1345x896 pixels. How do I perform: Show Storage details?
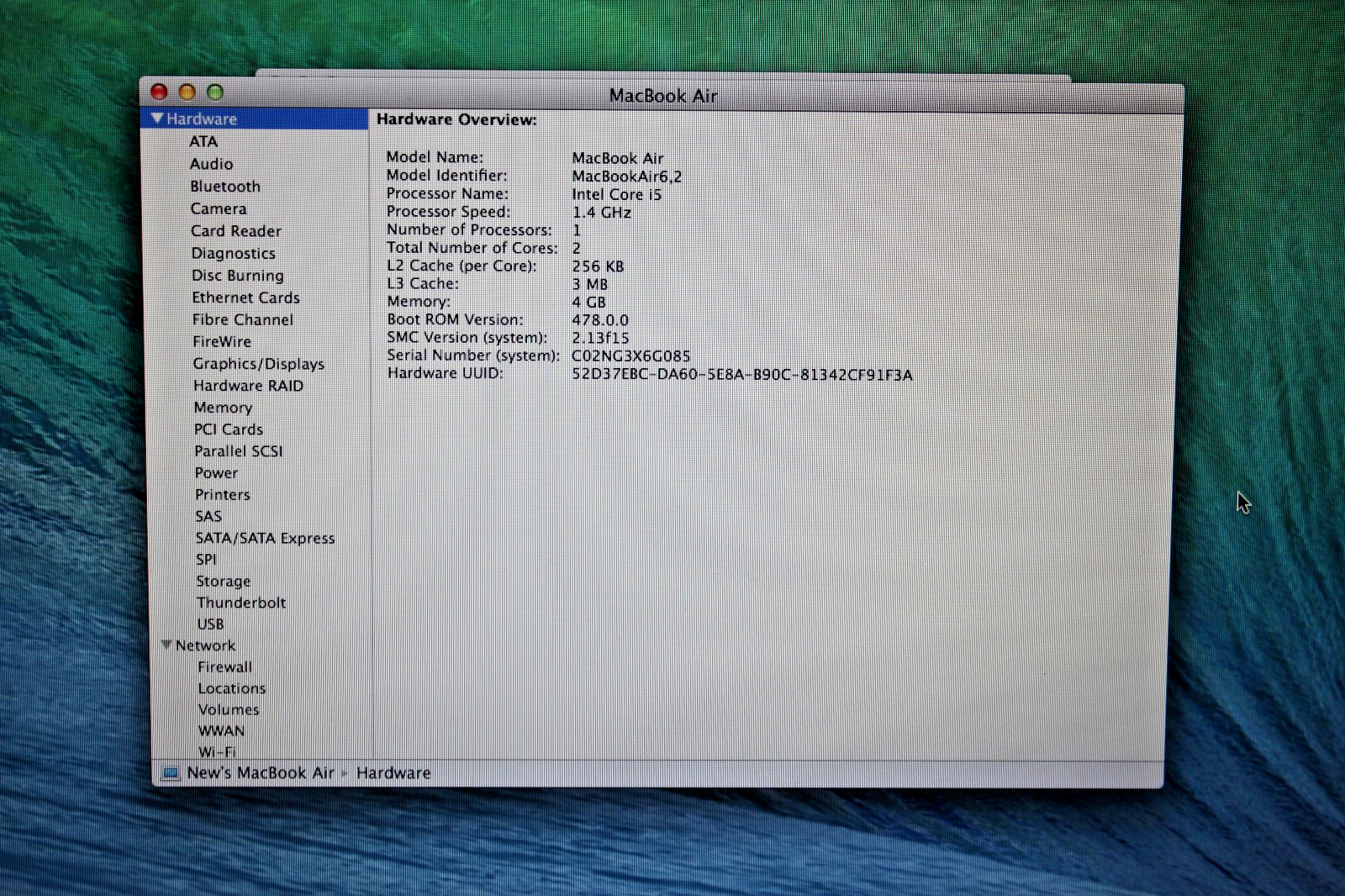[x=224, y=581]
